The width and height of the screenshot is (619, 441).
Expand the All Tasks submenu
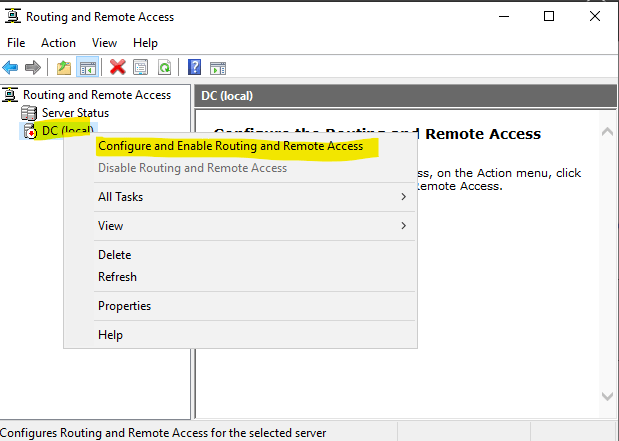tap(120, 197)
